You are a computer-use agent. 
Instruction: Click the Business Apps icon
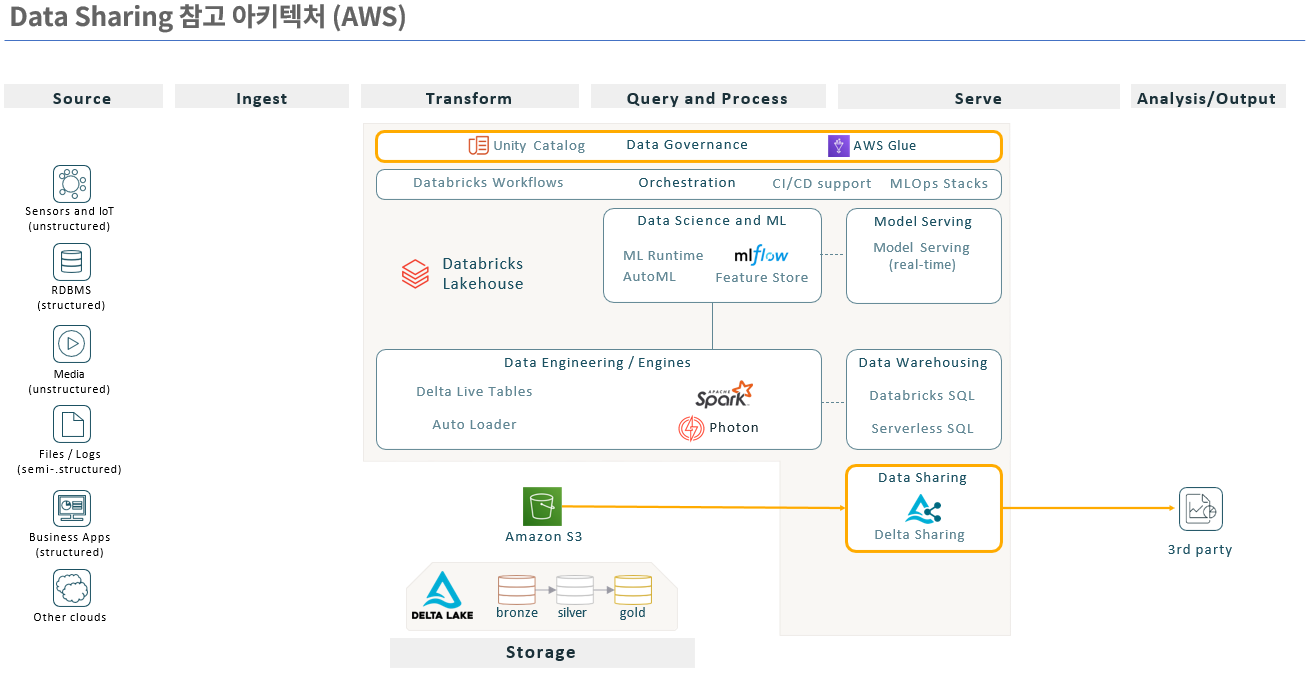[72, 508]
